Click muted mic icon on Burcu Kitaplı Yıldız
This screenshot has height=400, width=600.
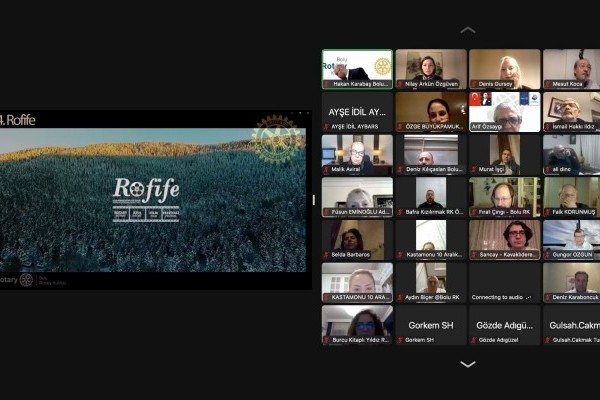click(x=327, y=340)
